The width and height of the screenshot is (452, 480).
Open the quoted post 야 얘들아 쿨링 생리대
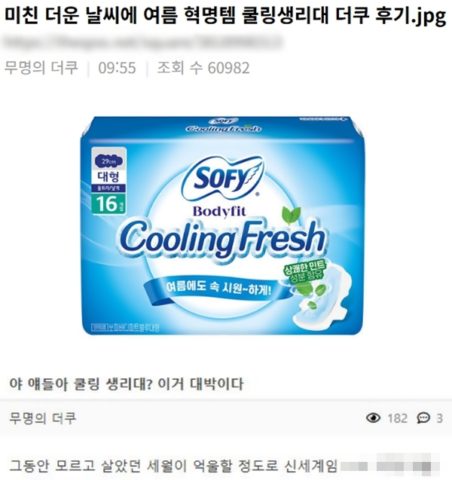pyautogui.click(x=126, y=384)
